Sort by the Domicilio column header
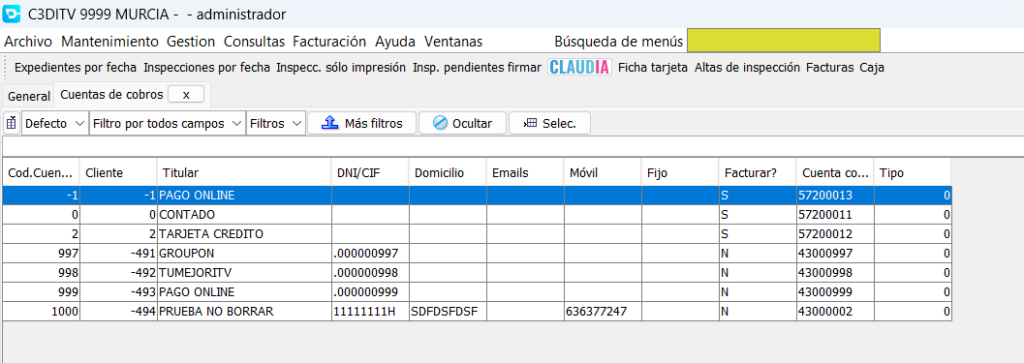The image size is (1024, 363). coord(448,173)
